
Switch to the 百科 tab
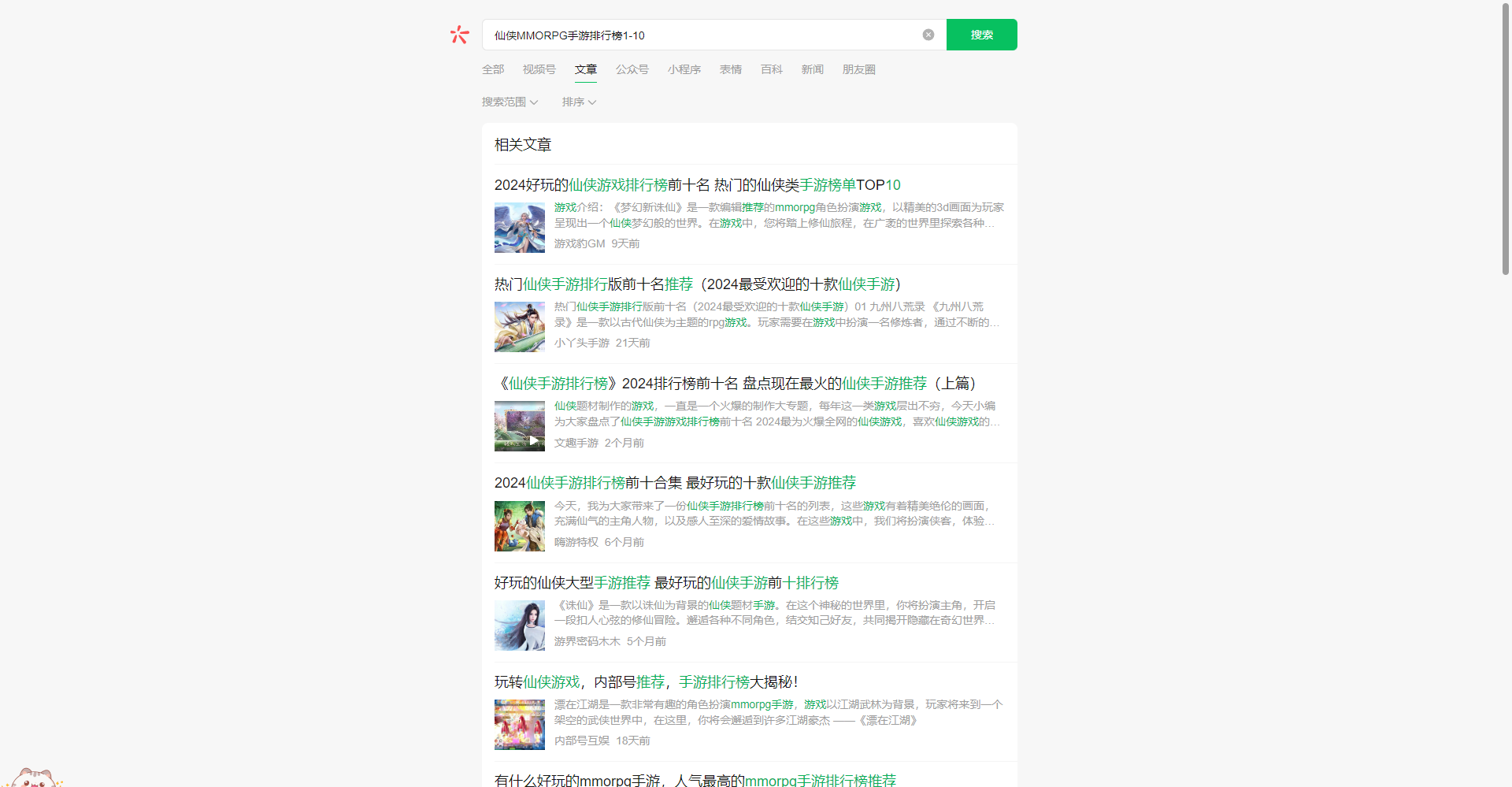(x=771, y=69)
